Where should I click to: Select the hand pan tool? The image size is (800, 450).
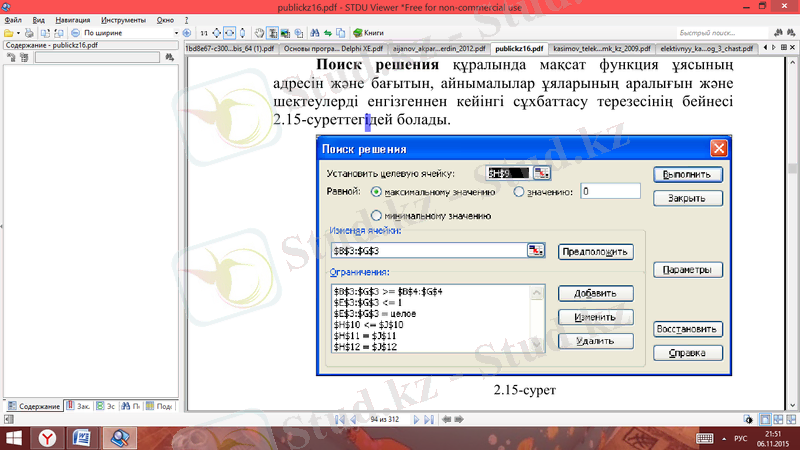pyautogui.click(x=257, y=33)
